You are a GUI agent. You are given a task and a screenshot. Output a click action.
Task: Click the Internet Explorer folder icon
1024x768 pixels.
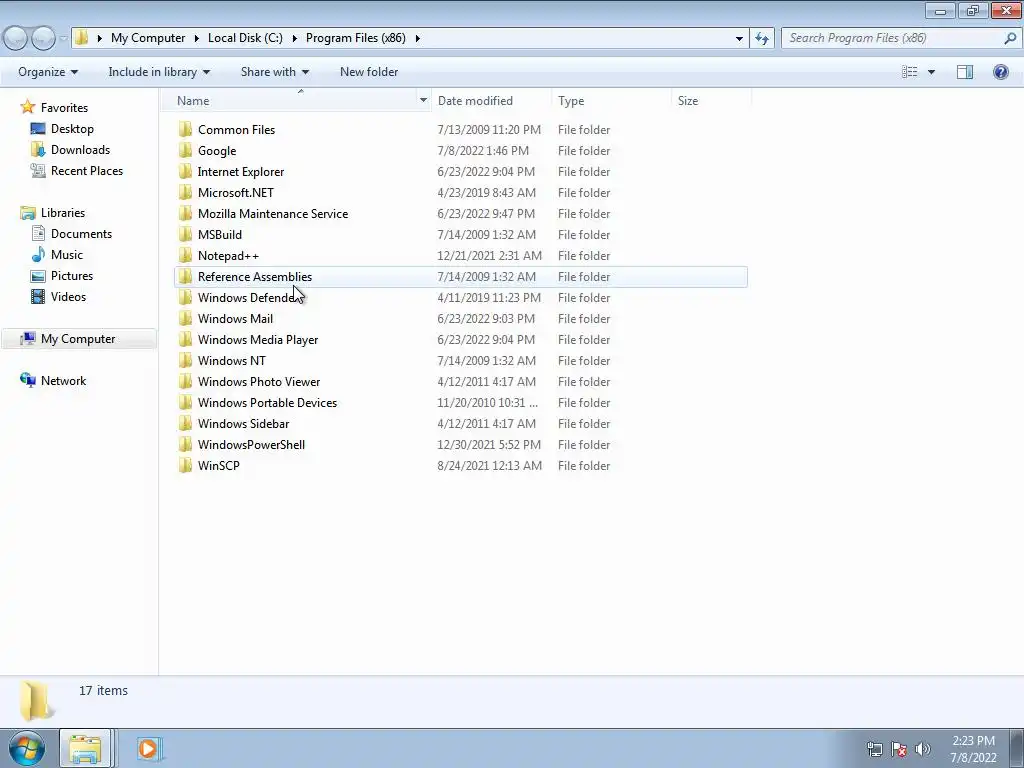coord(185,171)
